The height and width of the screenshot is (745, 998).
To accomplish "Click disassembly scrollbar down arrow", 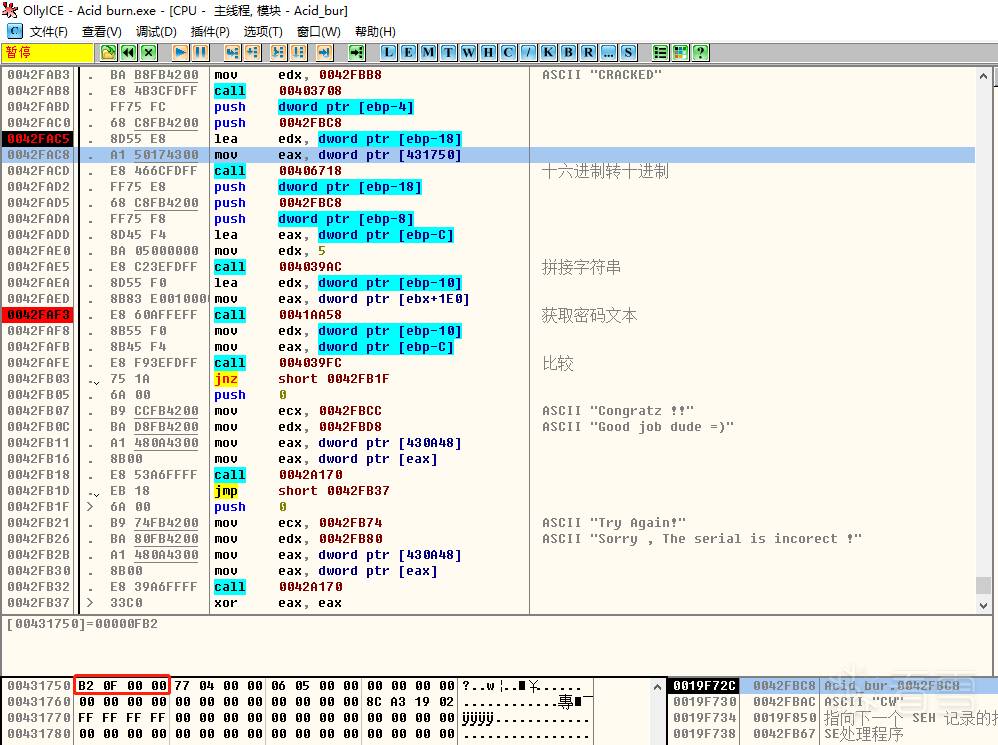I will pos(983,606).
